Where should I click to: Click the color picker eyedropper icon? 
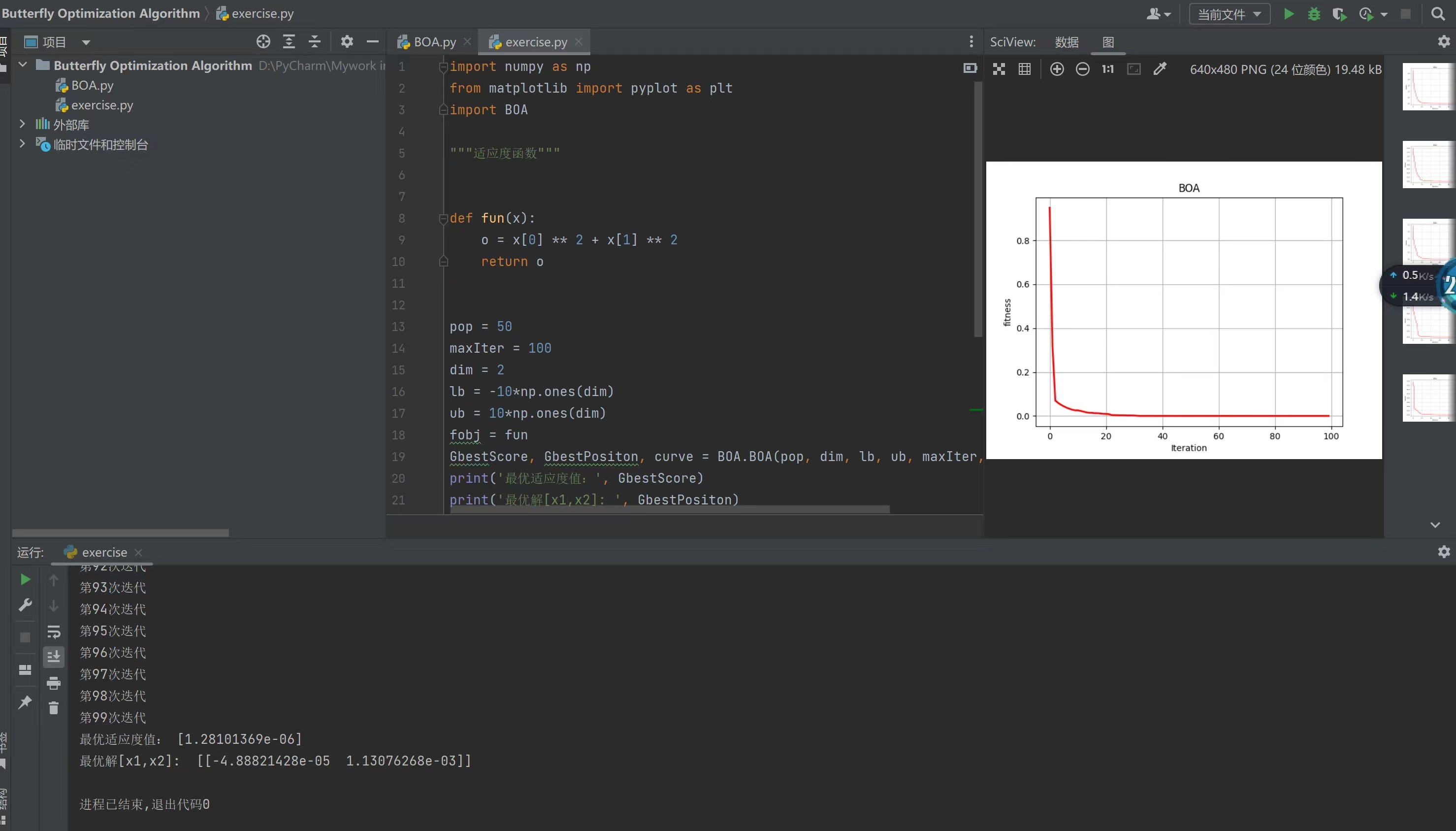point(1160,69)
